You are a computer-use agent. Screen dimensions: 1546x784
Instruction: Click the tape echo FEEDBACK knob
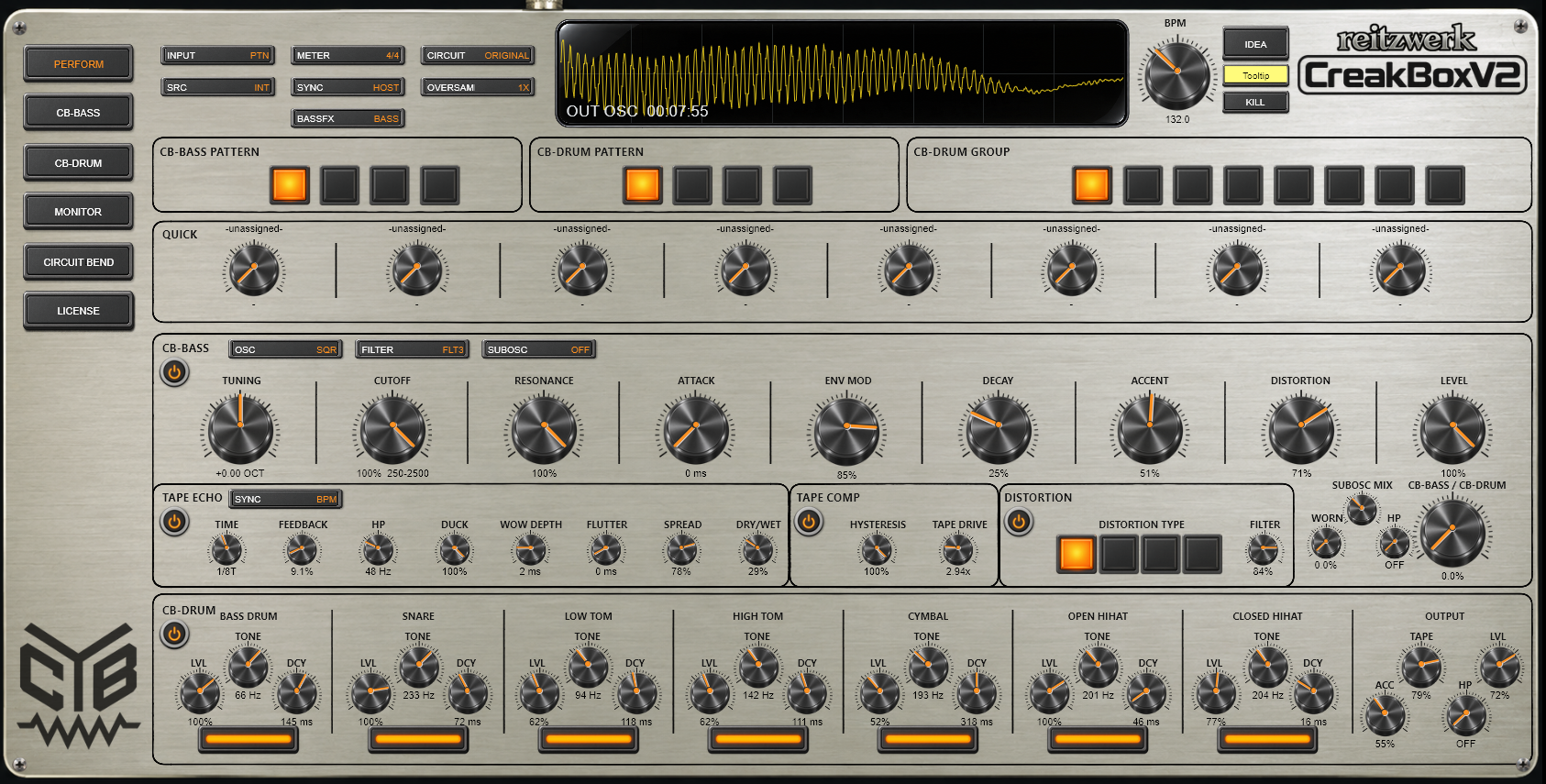point(302,550)
